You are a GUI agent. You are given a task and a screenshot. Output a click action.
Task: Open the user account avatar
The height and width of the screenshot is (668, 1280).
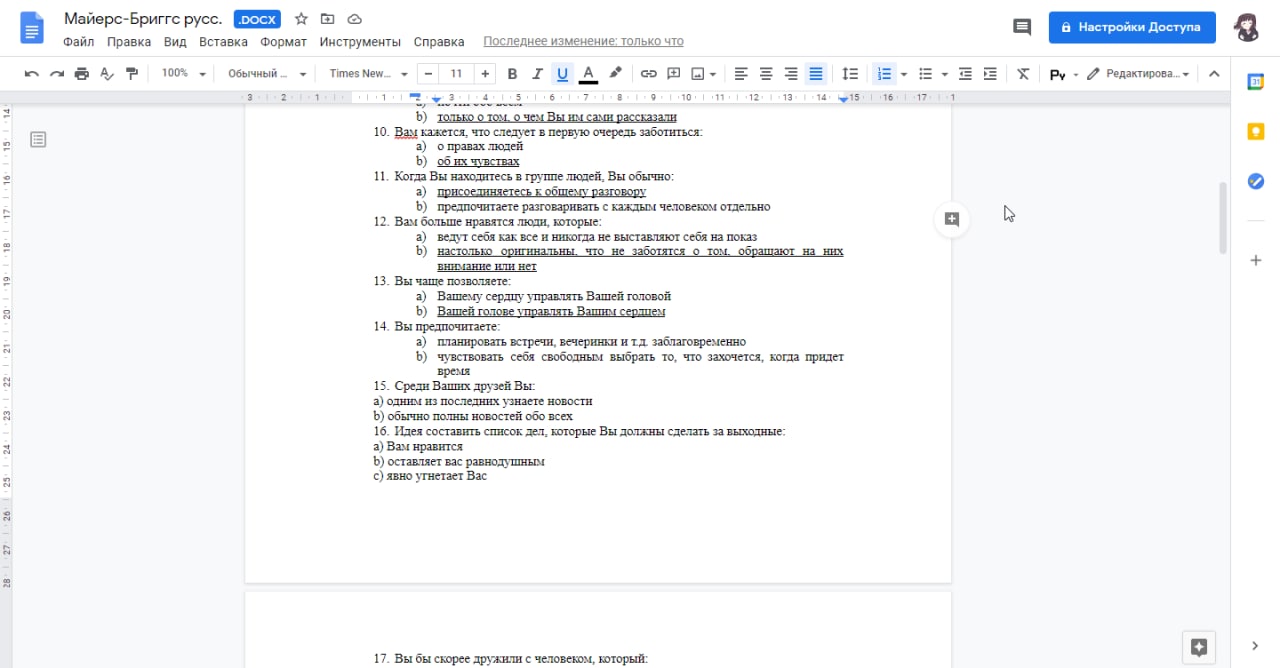pos(1247,27)
